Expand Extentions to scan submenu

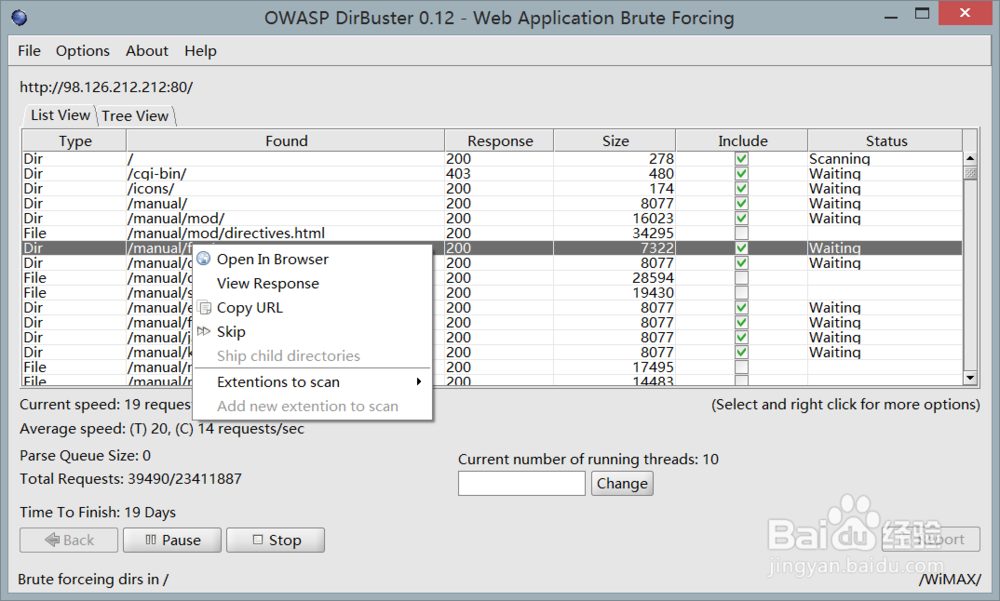pos(312,382)
